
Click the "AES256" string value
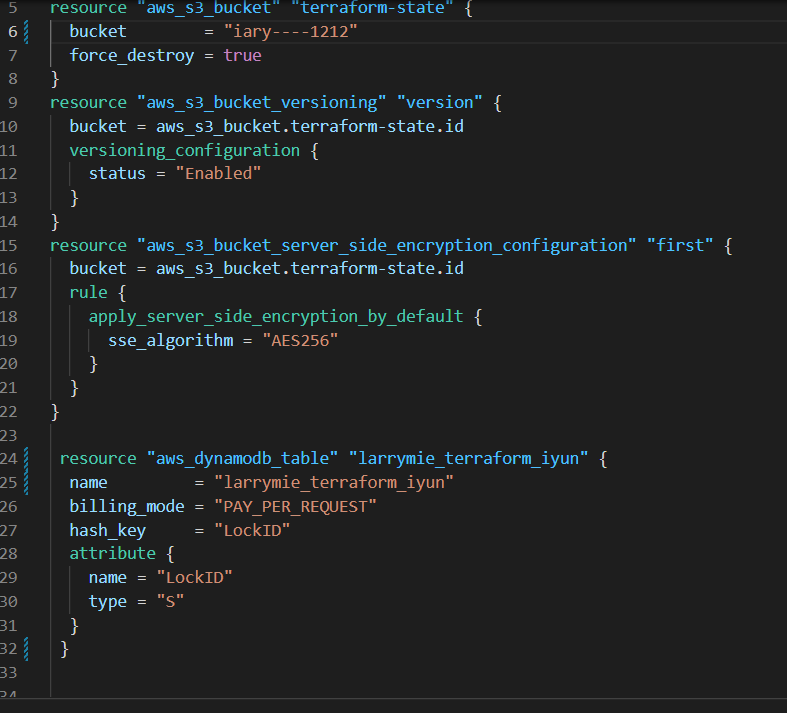coord(300,341)
